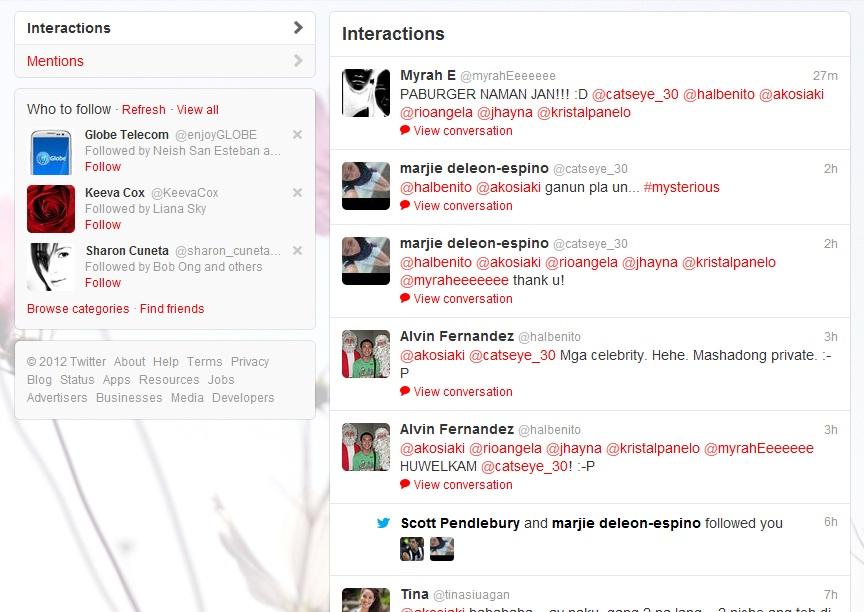This screenshot has width=864, height=612.
Task: Open Alvin Fernandez avatar on 'Mga celebrity' tweet
Action: (x=366, y=354)
